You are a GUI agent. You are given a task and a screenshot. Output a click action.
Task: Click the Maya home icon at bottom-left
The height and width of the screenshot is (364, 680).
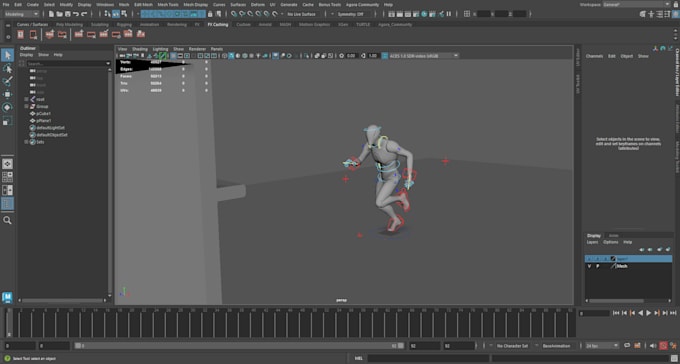tap(7, 297)
